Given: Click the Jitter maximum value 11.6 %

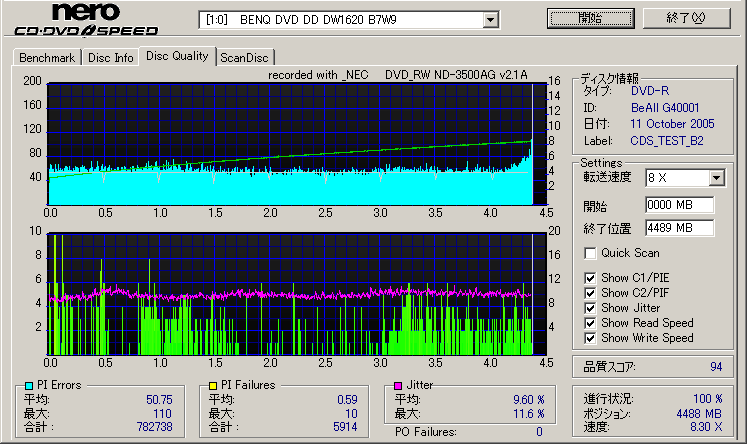Looking at the screenshot, I should click(x=529, y=414).
